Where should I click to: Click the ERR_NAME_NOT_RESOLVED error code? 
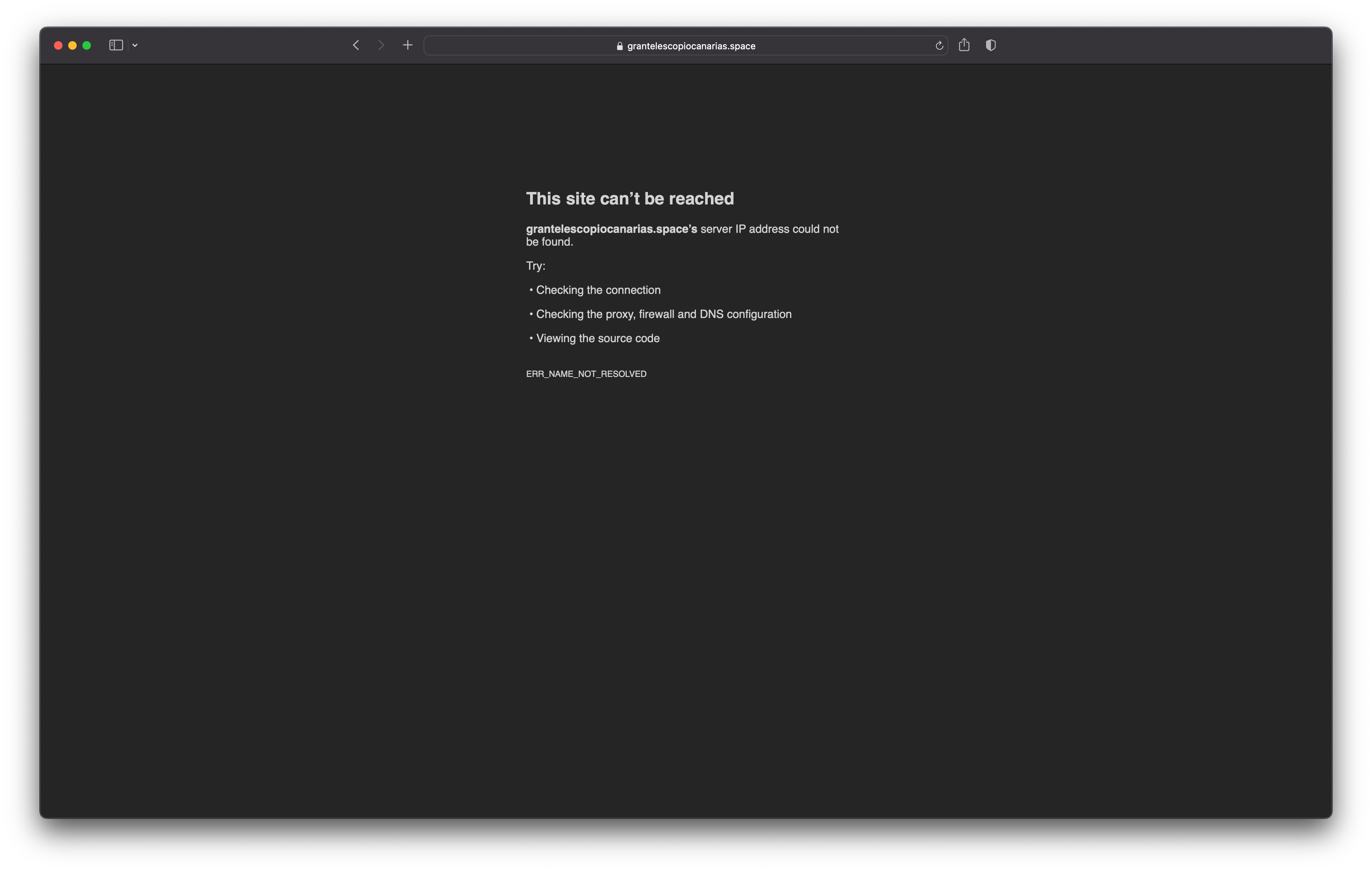click(x=586, y=374)
